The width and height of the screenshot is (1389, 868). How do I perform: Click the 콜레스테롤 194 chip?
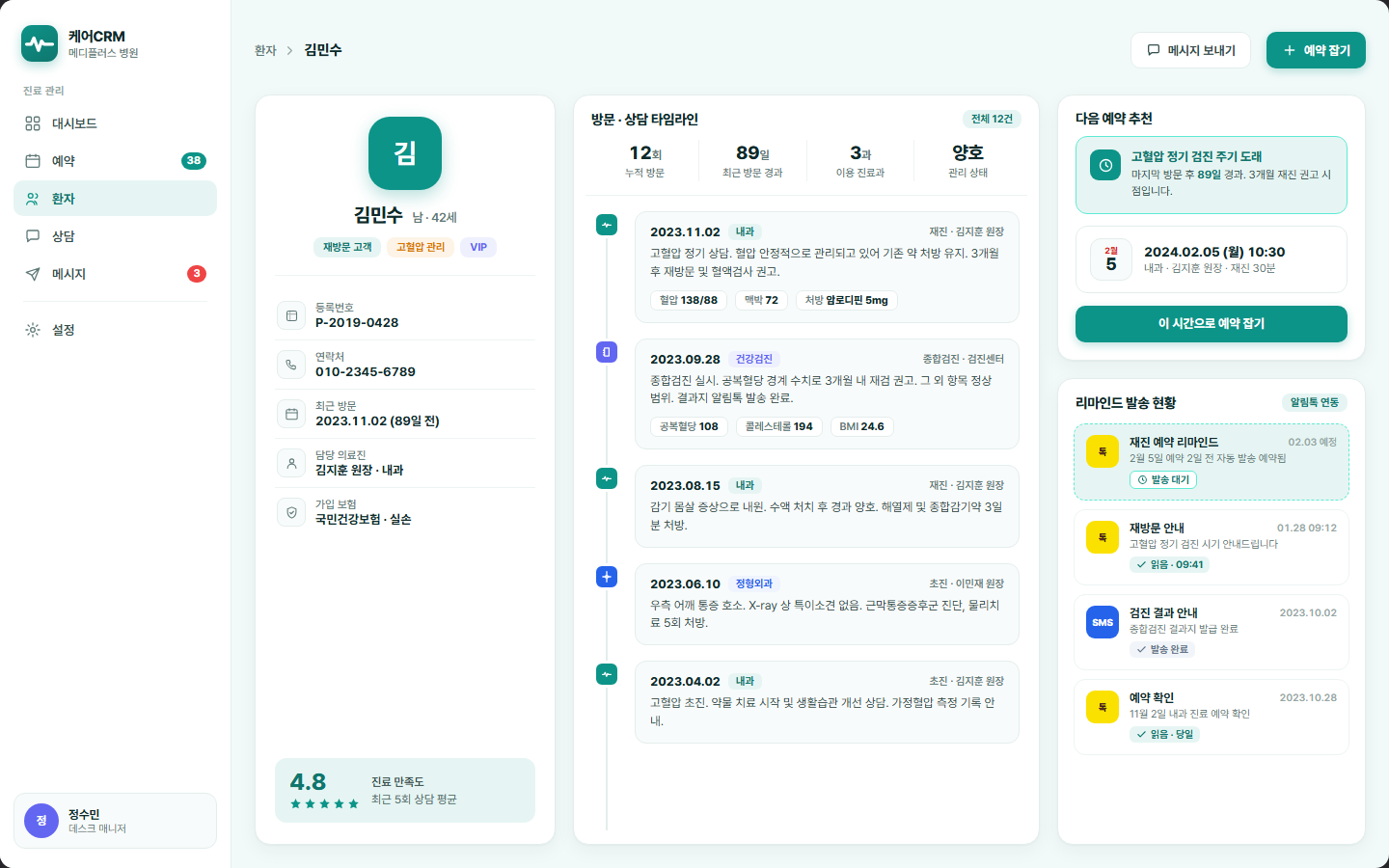pyautogui.click(x=779, y=426)
